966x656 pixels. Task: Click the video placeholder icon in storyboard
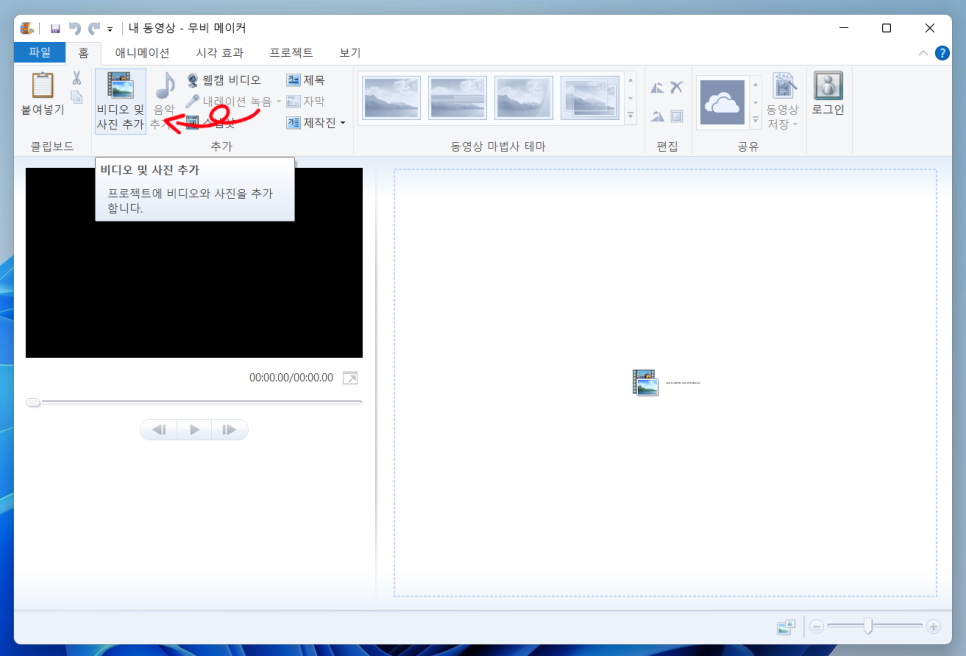coord(645,383)
